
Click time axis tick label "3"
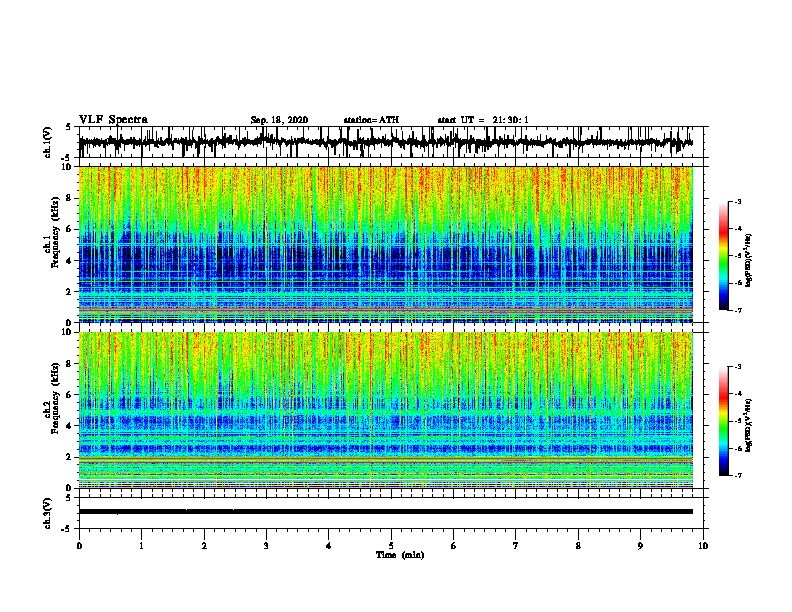click(266, 546)
